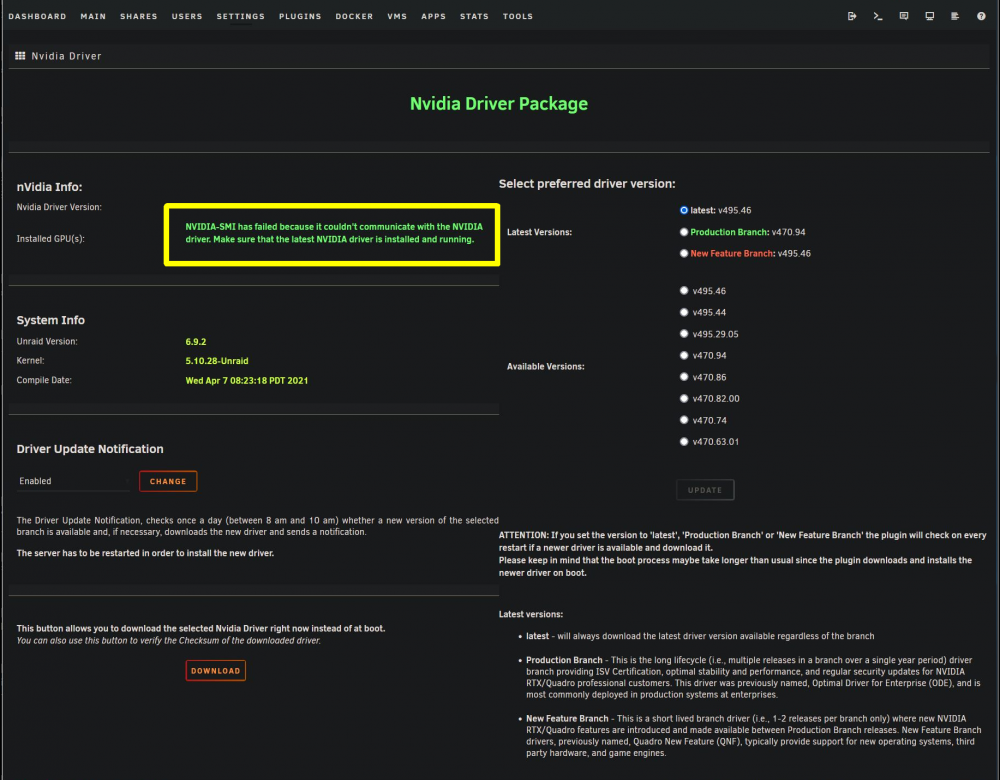Choose driver version v470.74

point(684,420)
